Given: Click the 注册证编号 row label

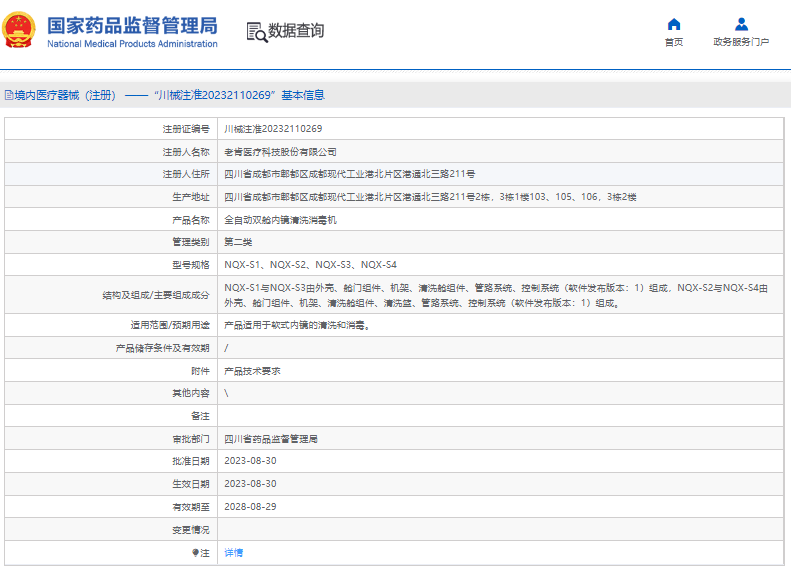Looking at the screenshot, I should coord(186,129).
